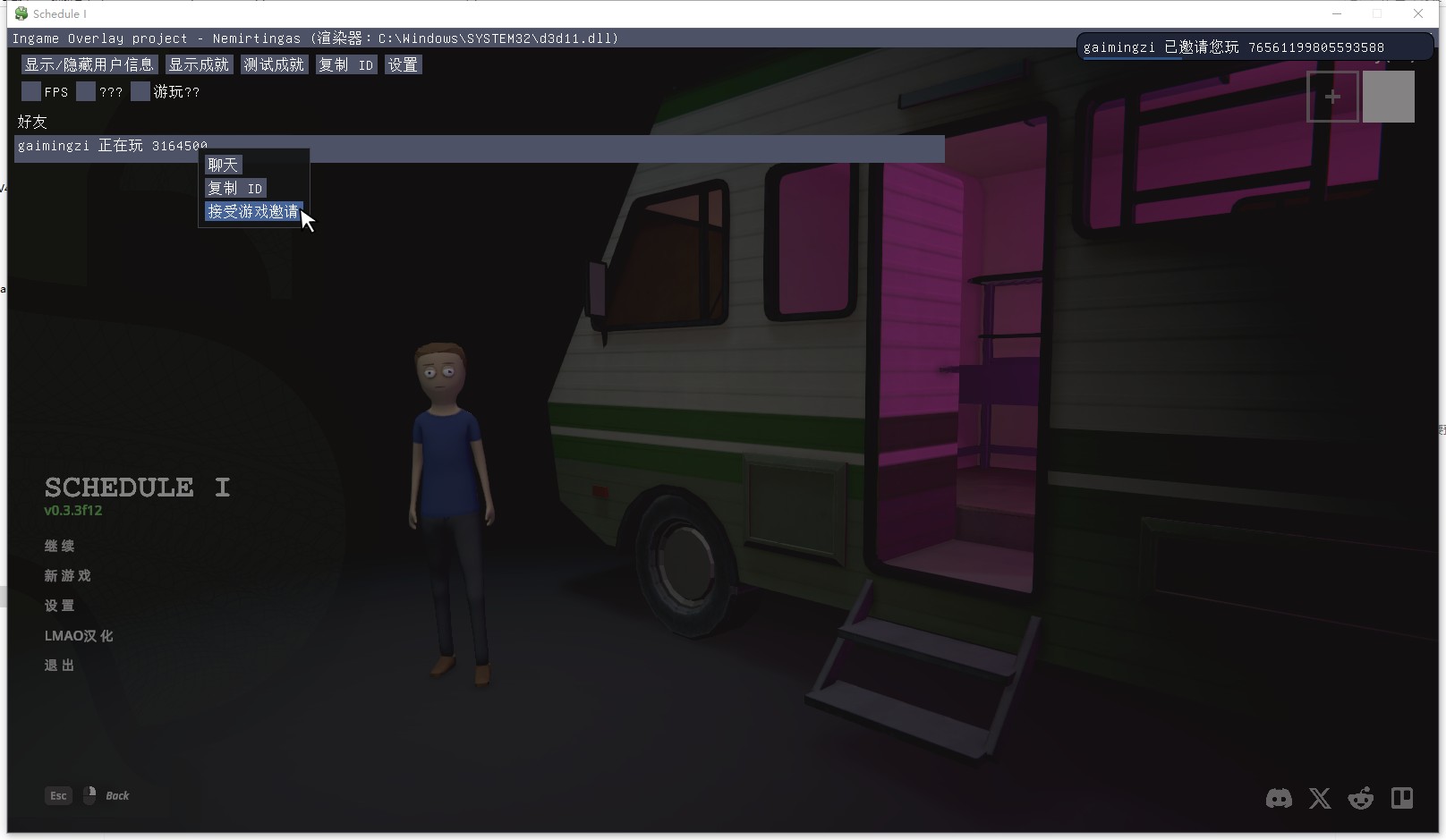Click 好友 section header

pos(32,121)
